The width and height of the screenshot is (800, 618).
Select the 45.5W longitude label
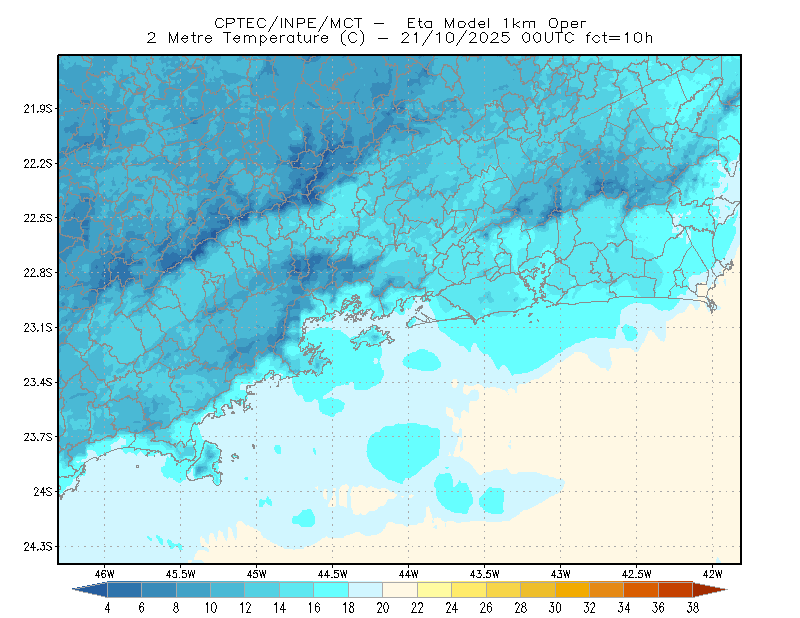coord(181,574)
